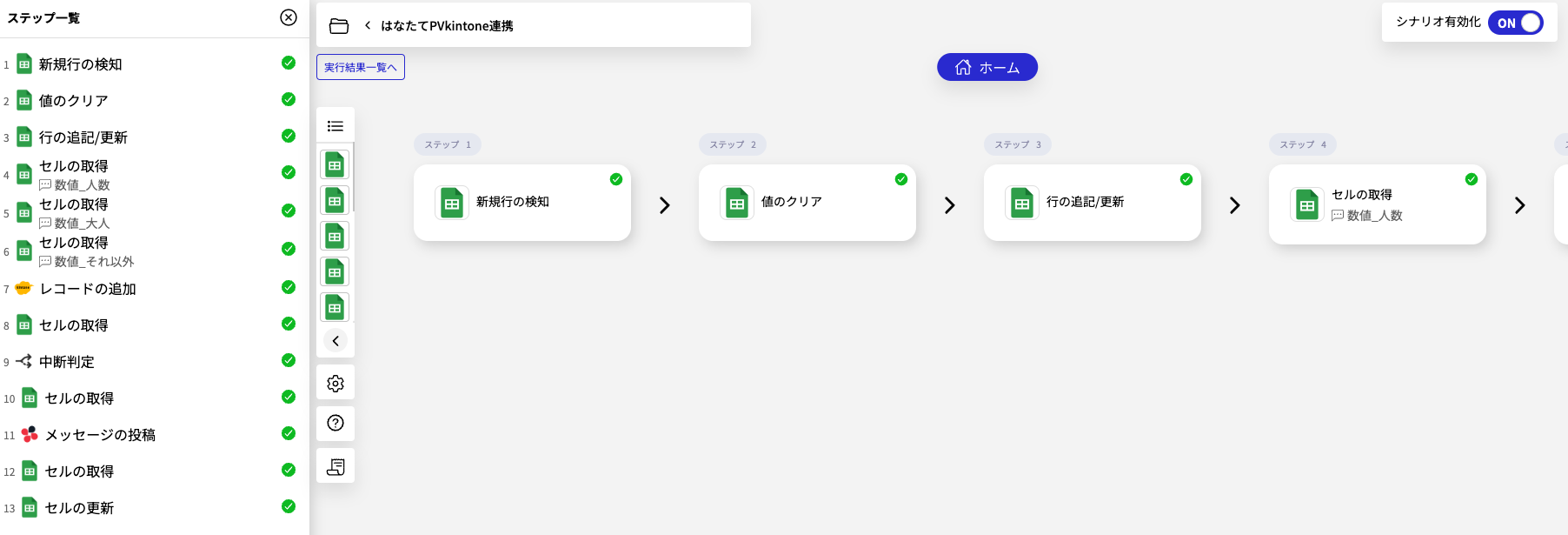The image size is (1568, 535).
Task: Click the メッセージの投稿 app icon
Action: (30, 434)
